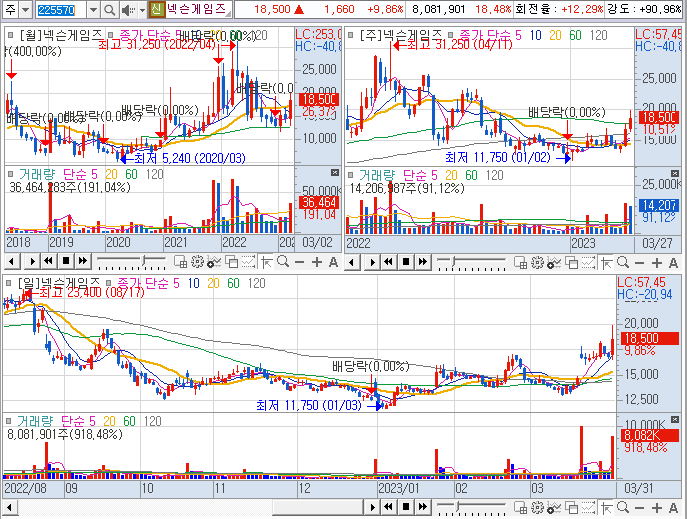Image resolution: width=687 pixels, height=519 pixels.
Task: Click the stock search magnifier icon
Action: coord(110,9)
